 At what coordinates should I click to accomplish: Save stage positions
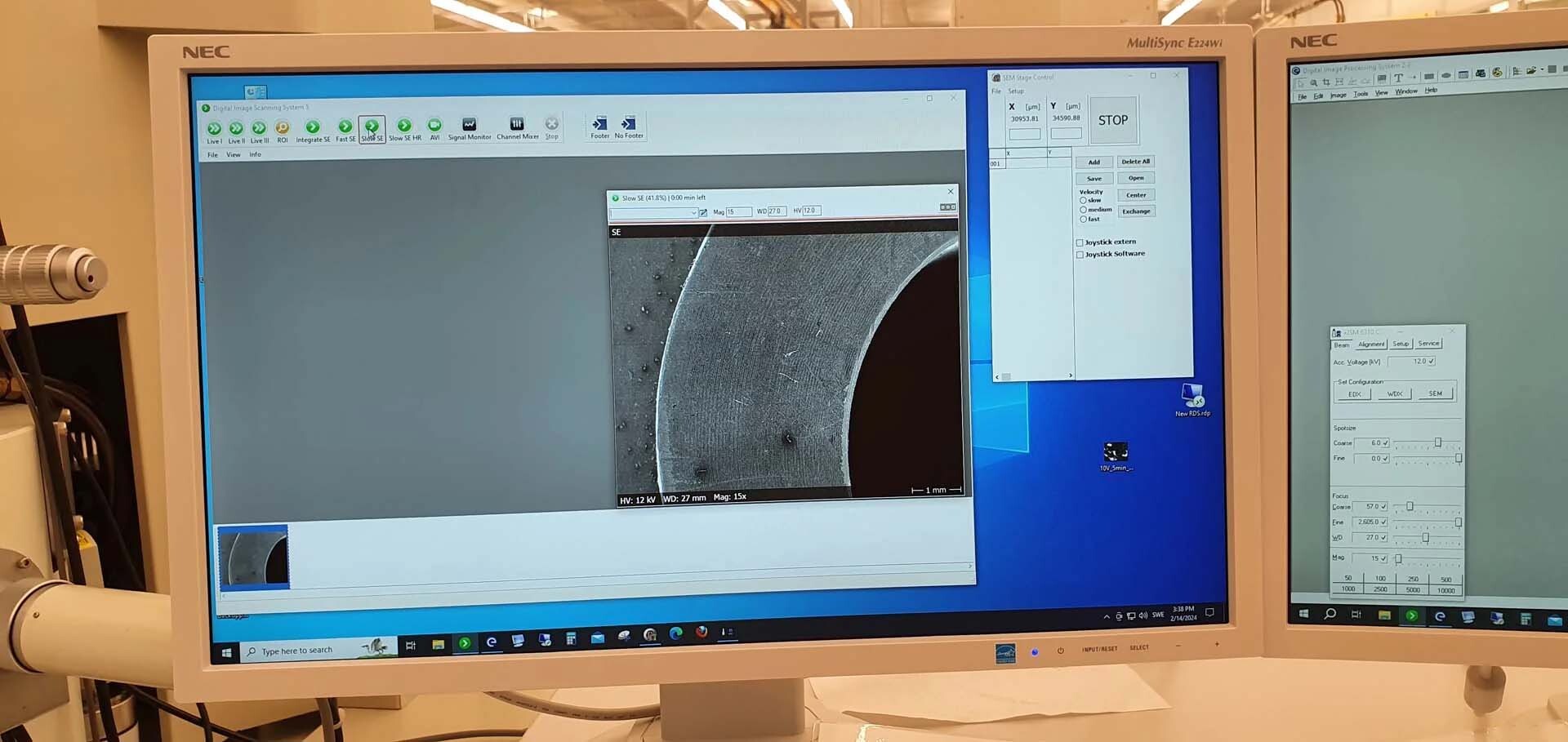[1094, 179]
